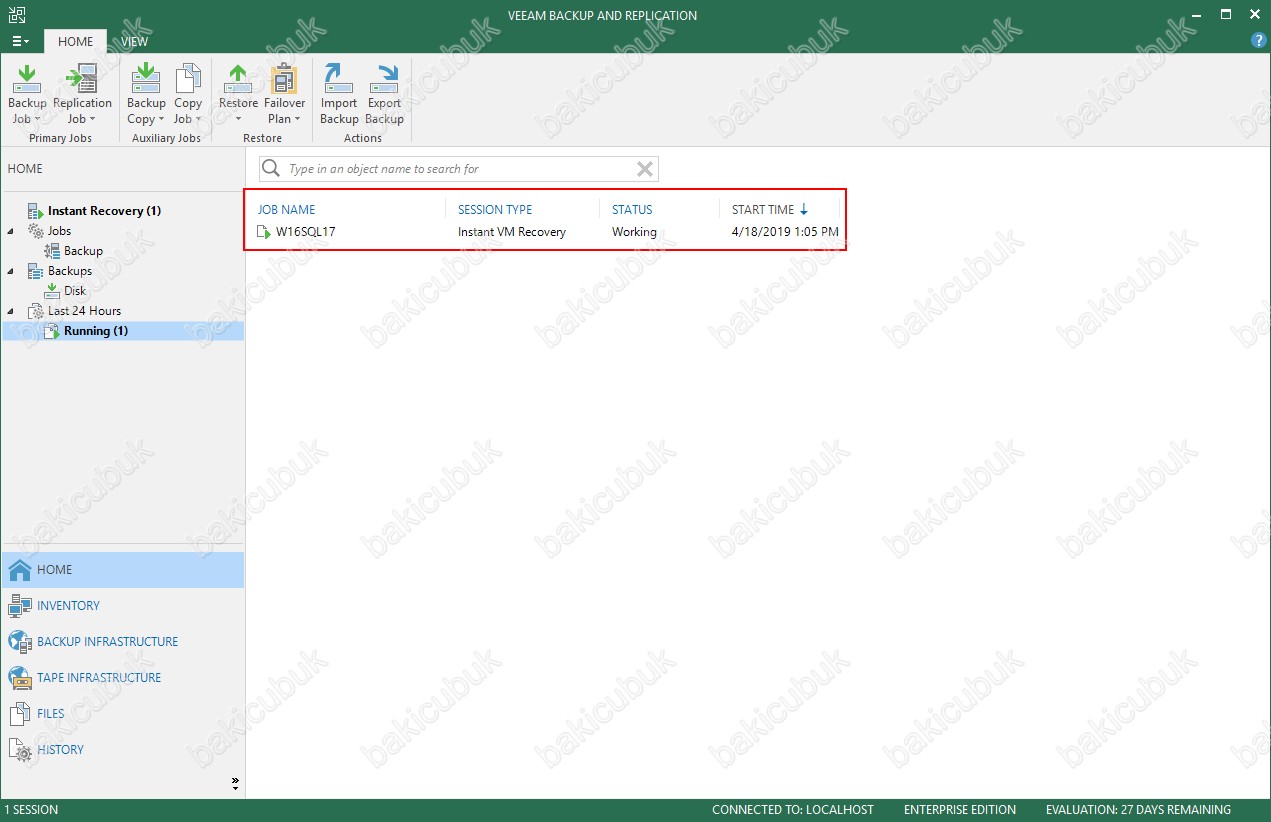Open the Backup Job ribbon button
The width and height of the screenshot is (1271, 822).
27,94
